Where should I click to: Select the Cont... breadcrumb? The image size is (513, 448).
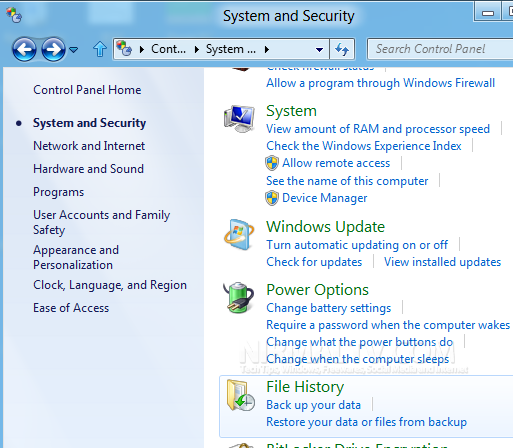[x=168, y=49]
